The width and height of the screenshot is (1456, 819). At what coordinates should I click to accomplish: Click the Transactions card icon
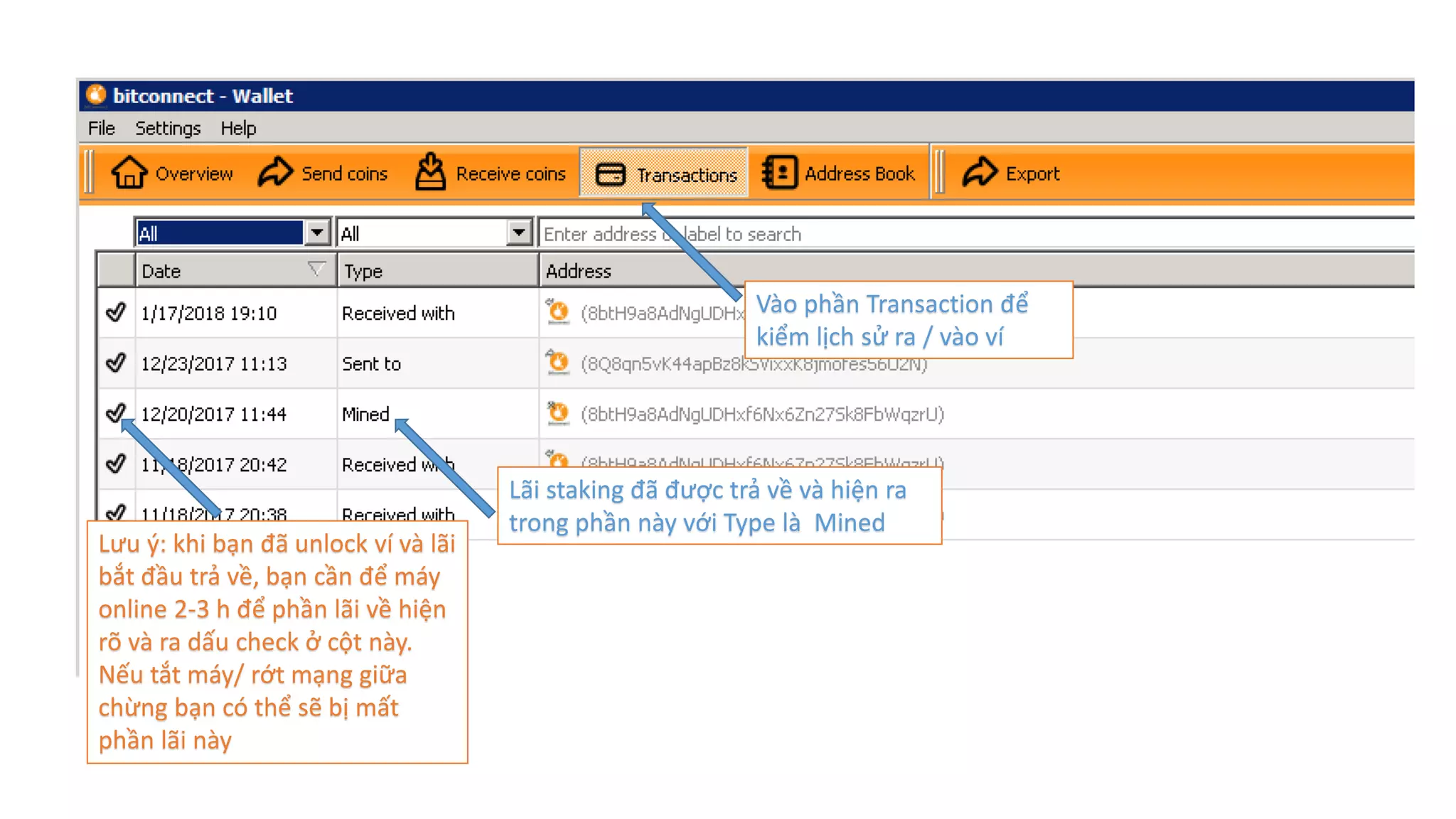(x=610, y=174)
